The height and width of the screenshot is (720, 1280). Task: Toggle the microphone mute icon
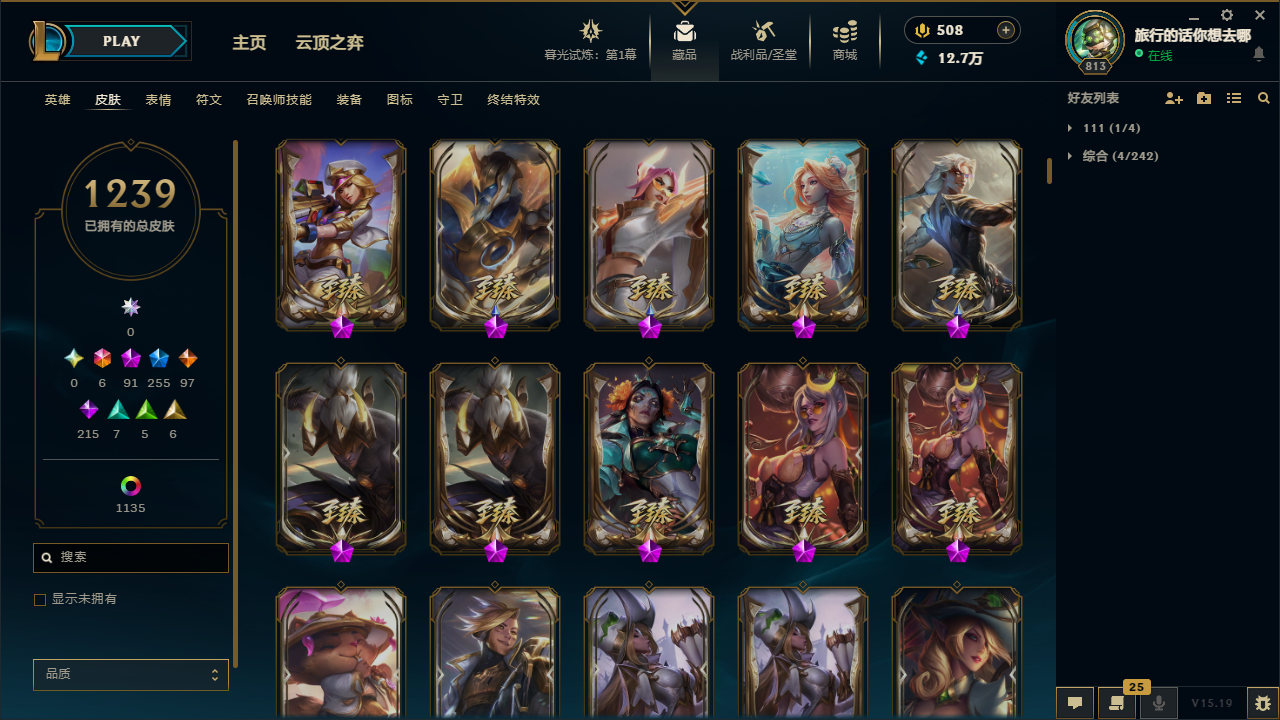(x=1159, y=703)
